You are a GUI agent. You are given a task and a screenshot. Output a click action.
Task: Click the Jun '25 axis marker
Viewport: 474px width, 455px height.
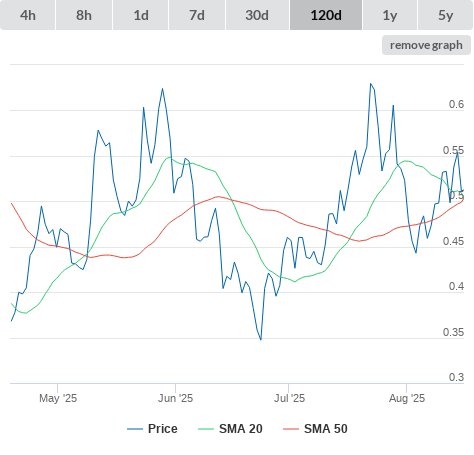click(x=175, y=398)
